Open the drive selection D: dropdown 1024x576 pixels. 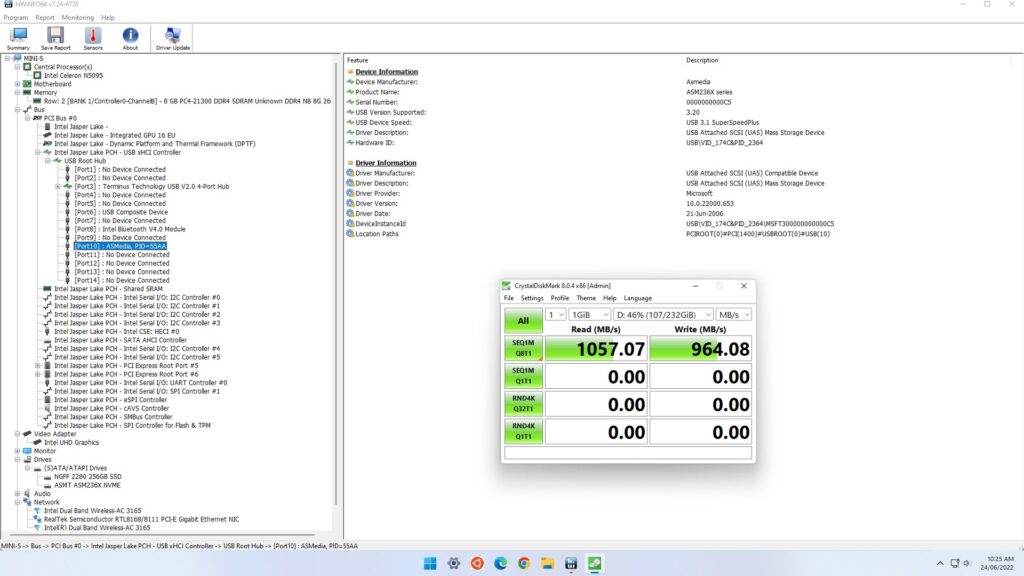662,314
